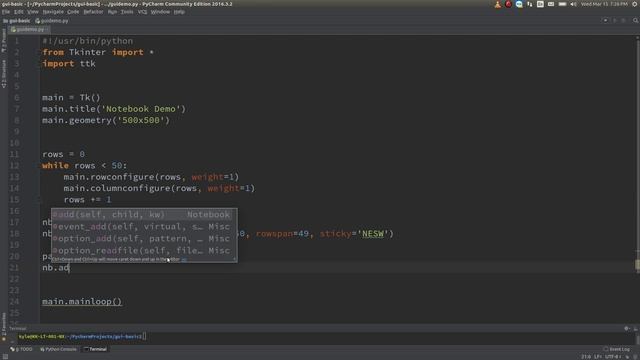This screenshot has height=360, width=640.
Task: Open the Event Log panel
Action: coord(617,349)
